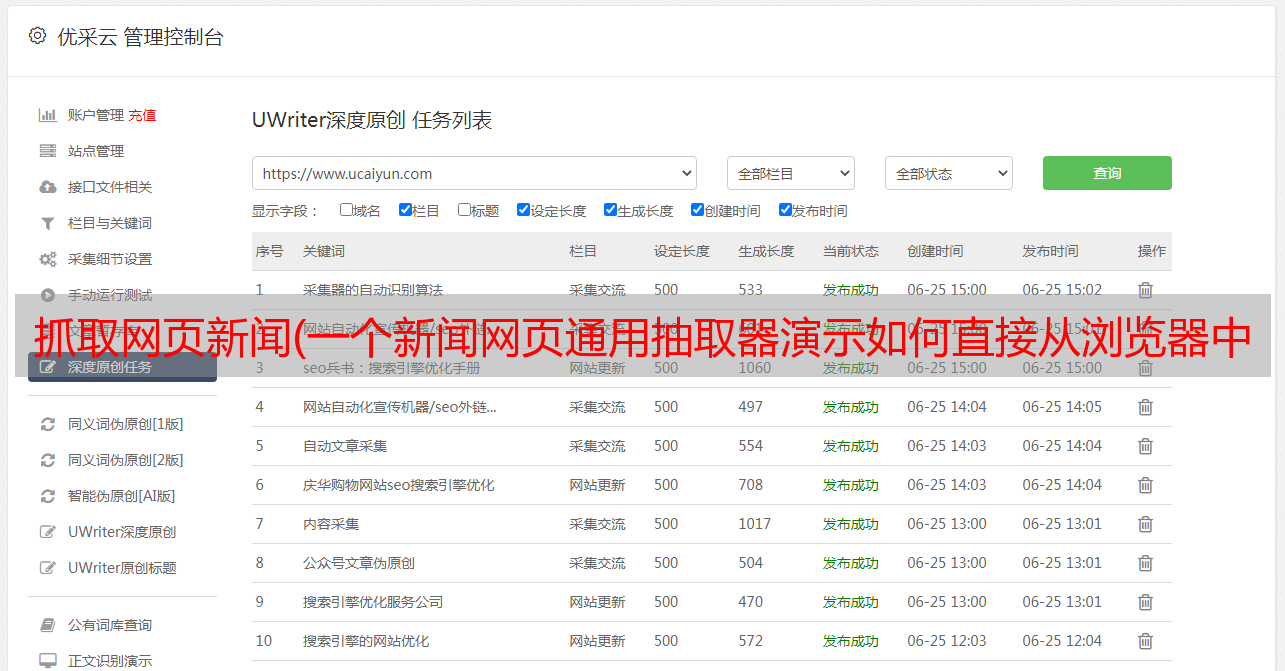Screen dimensions: 1285x671
Task: Click the gears icon for 采集细节设置
Action: [x=47, y=259]
